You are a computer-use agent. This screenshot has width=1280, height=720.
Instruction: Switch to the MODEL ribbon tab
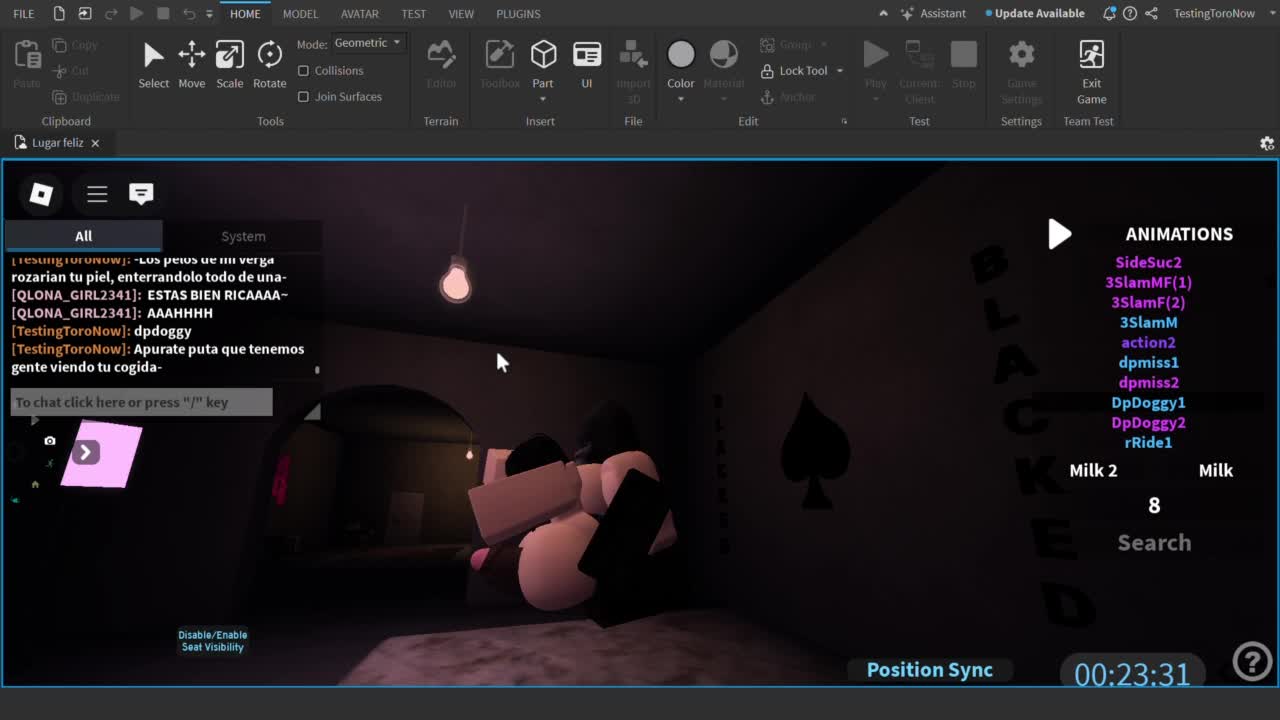[x=300, y=14]
